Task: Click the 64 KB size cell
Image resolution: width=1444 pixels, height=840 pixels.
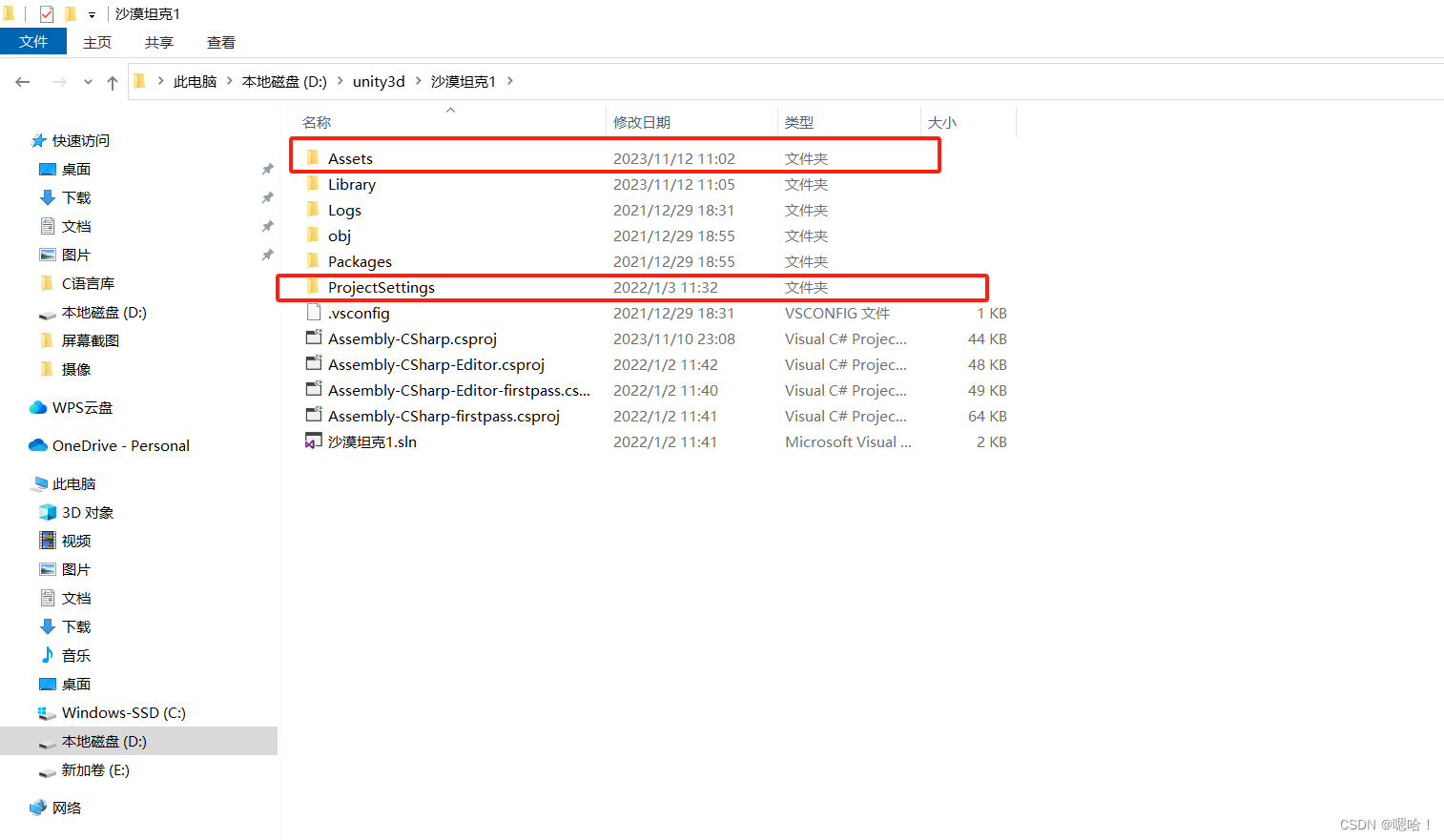Action: tap(987, 416)
